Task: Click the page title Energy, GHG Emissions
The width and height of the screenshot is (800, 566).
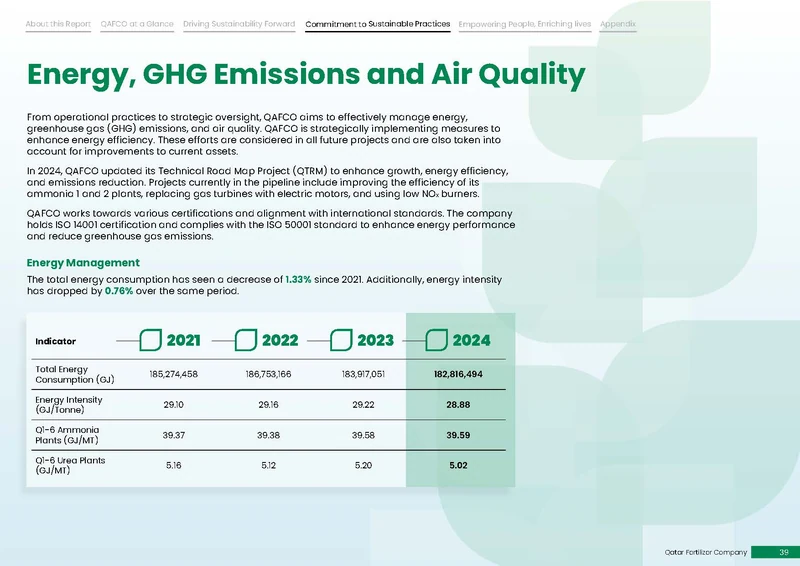Action: 306,75
